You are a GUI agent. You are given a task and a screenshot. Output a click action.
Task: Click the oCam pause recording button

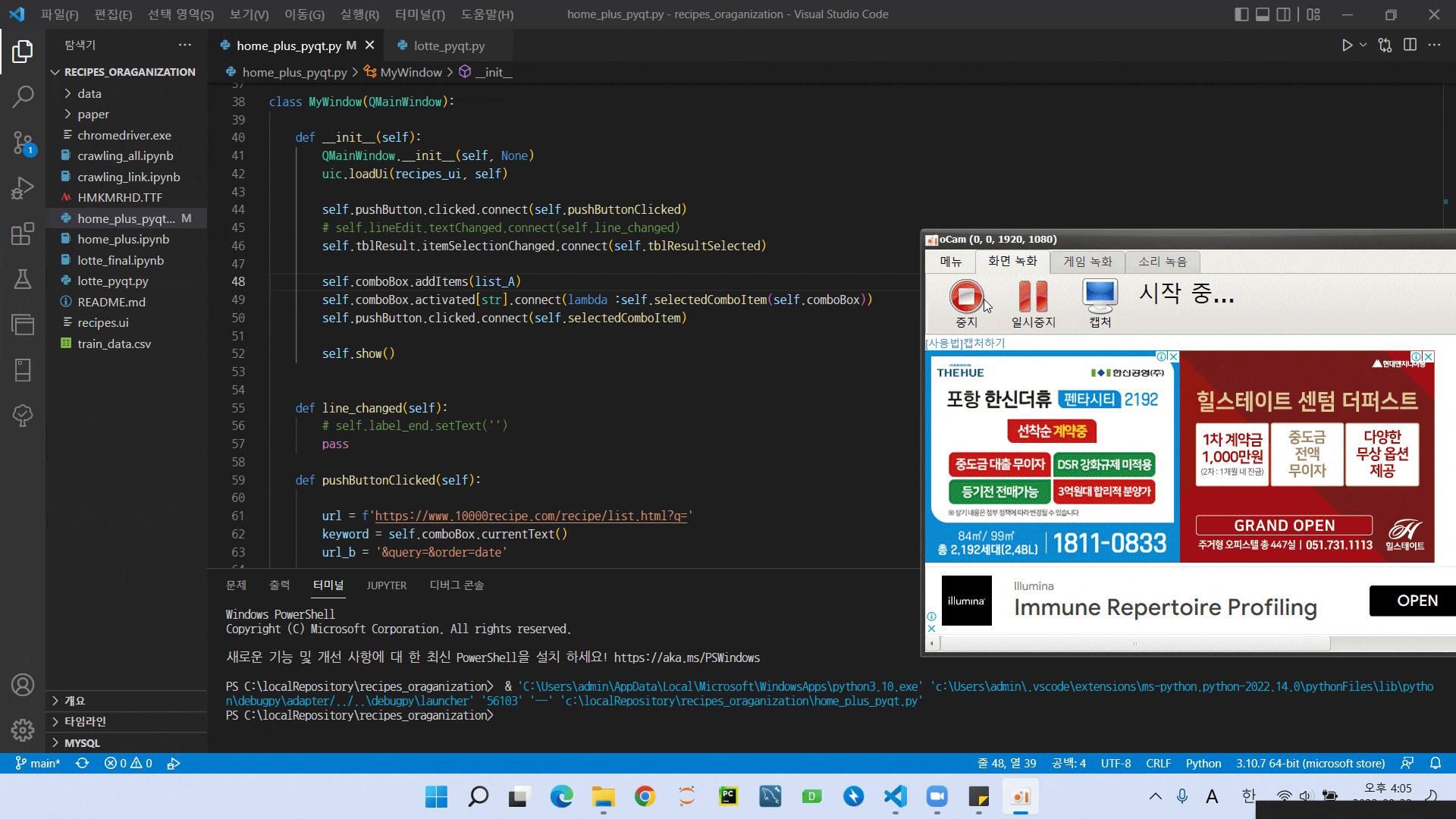[1033, 303]
